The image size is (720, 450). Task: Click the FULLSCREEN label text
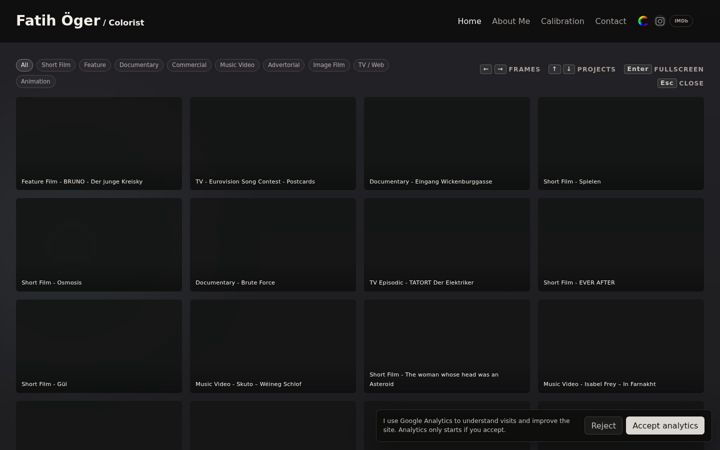(679, 69)
